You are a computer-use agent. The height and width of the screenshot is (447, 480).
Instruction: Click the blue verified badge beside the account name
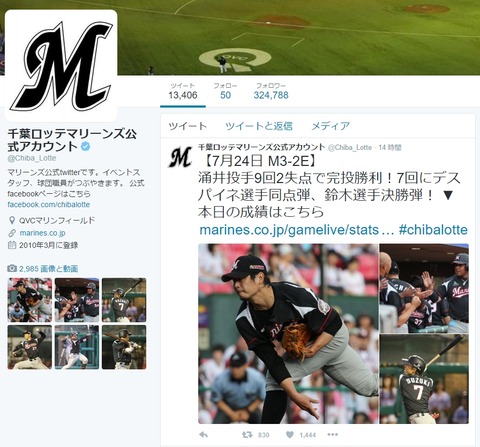coord(86,146)
